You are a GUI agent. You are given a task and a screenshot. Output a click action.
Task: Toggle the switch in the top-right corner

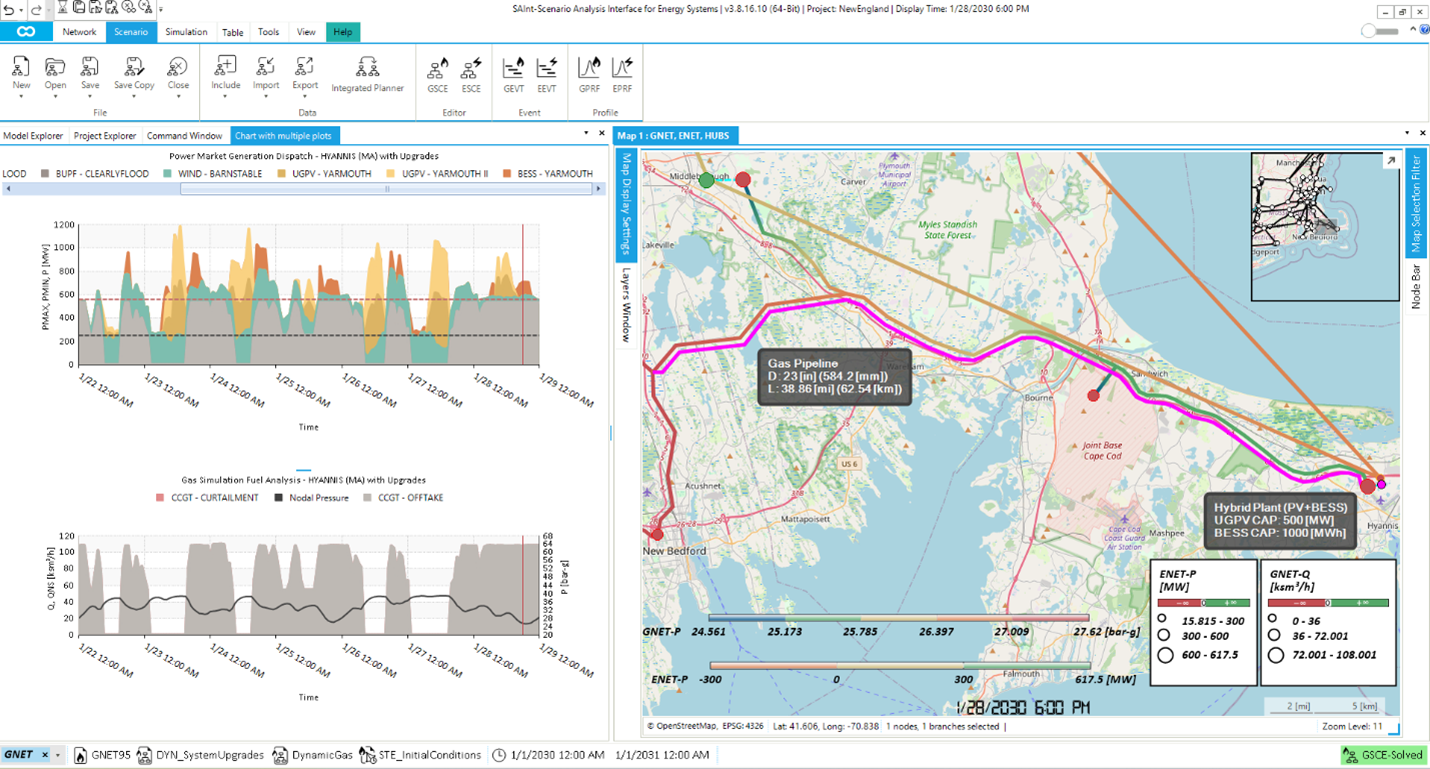(x=1380, y=32)
